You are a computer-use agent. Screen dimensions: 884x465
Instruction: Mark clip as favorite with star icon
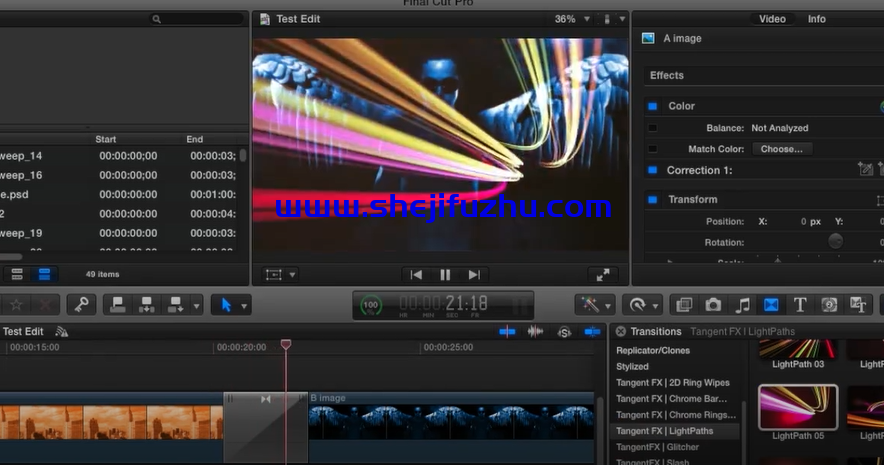pyautogui.click(x=16, y=305)
